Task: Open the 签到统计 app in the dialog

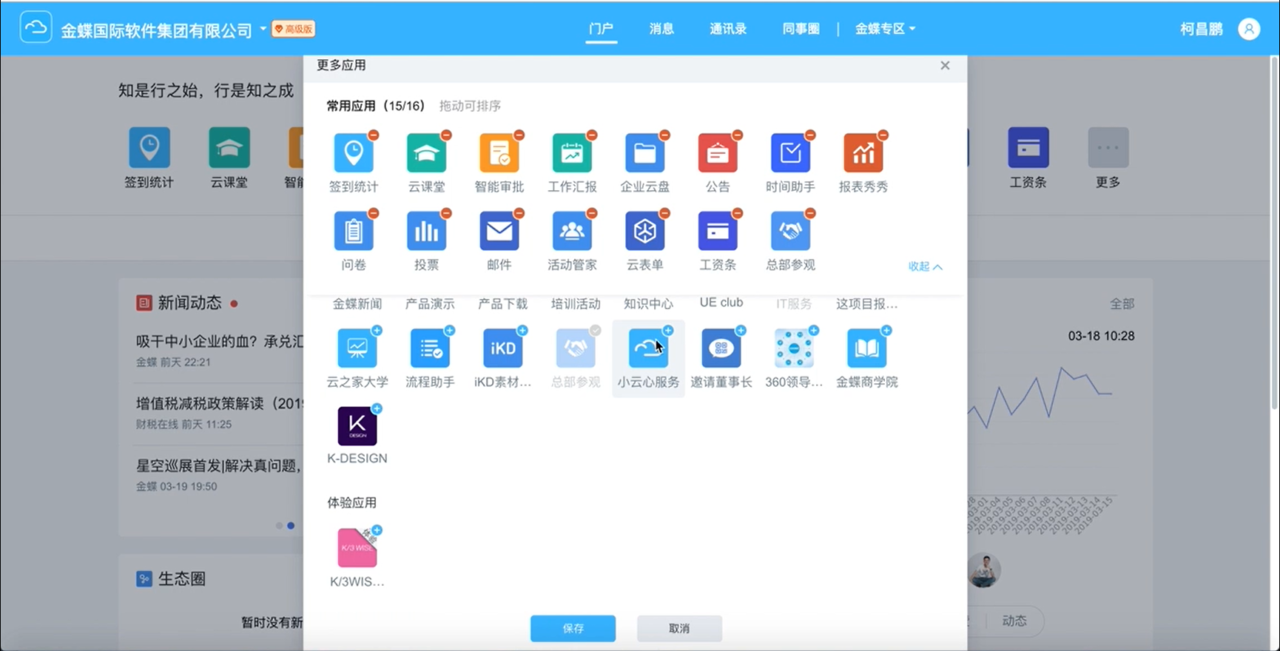Action: [x=353, y=153]
